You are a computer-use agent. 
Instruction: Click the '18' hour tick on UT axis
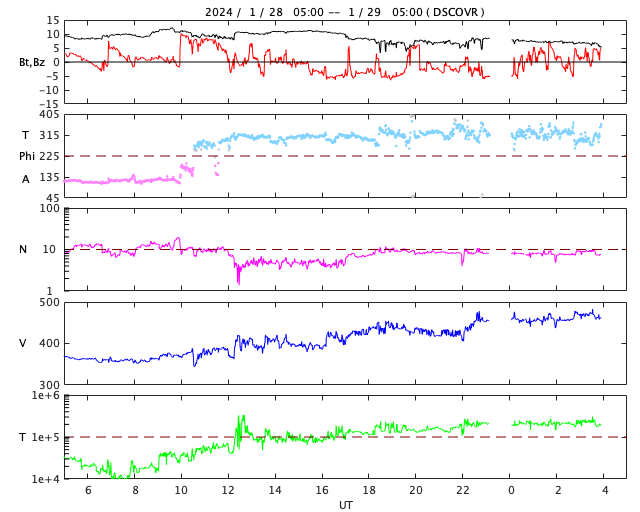click(x=369, y=490)
